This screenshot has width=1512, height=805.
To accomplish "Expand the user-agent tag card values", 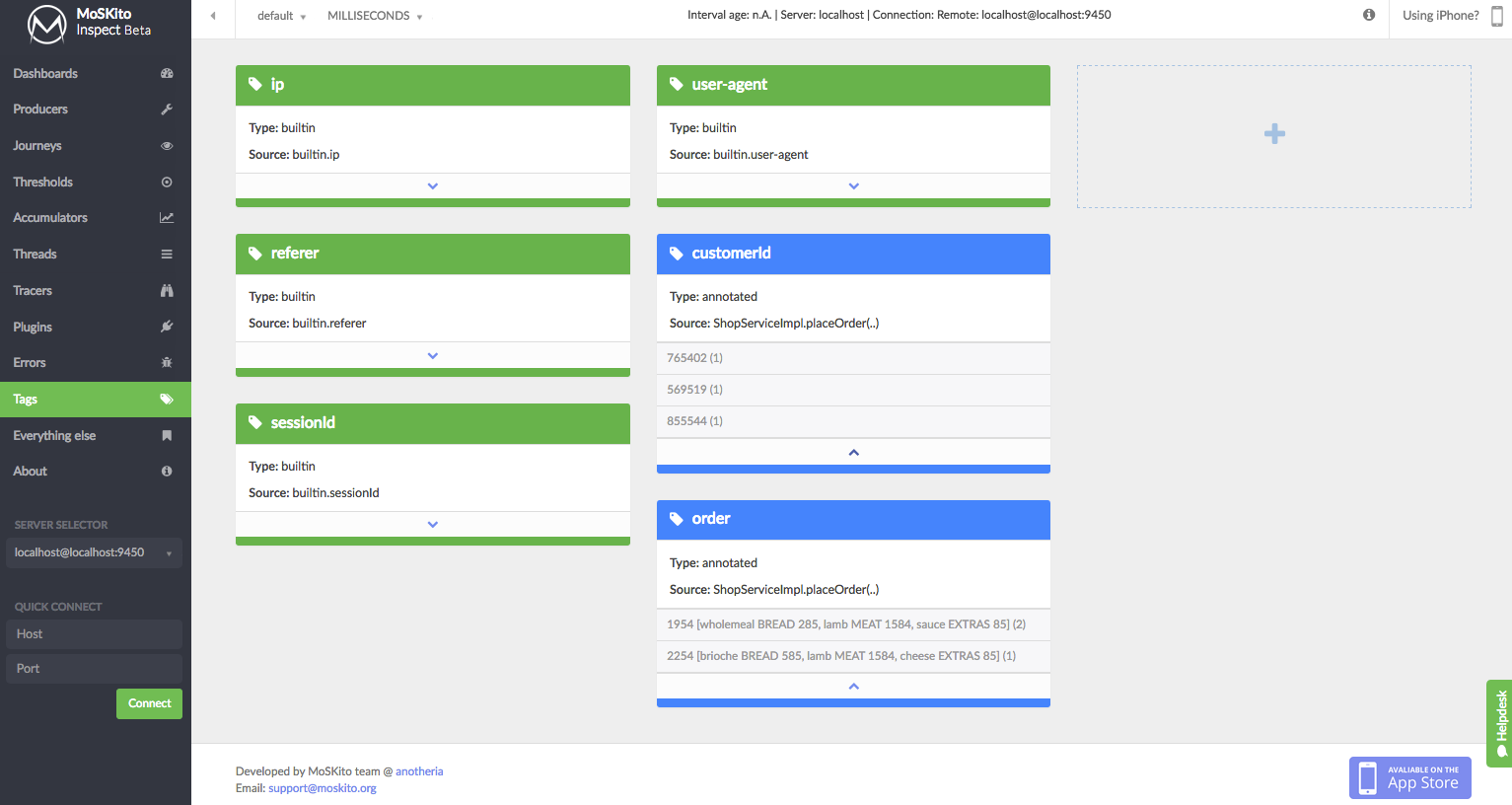I will click(x=854, y=186).
